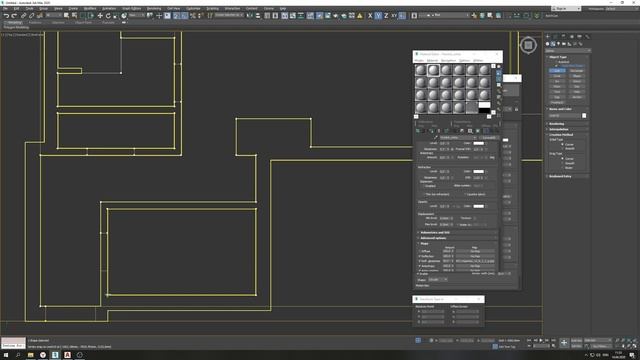640x360 pixels.
Task: Open File Explorer from Windows taskbar
Action: tap(31, 355)
